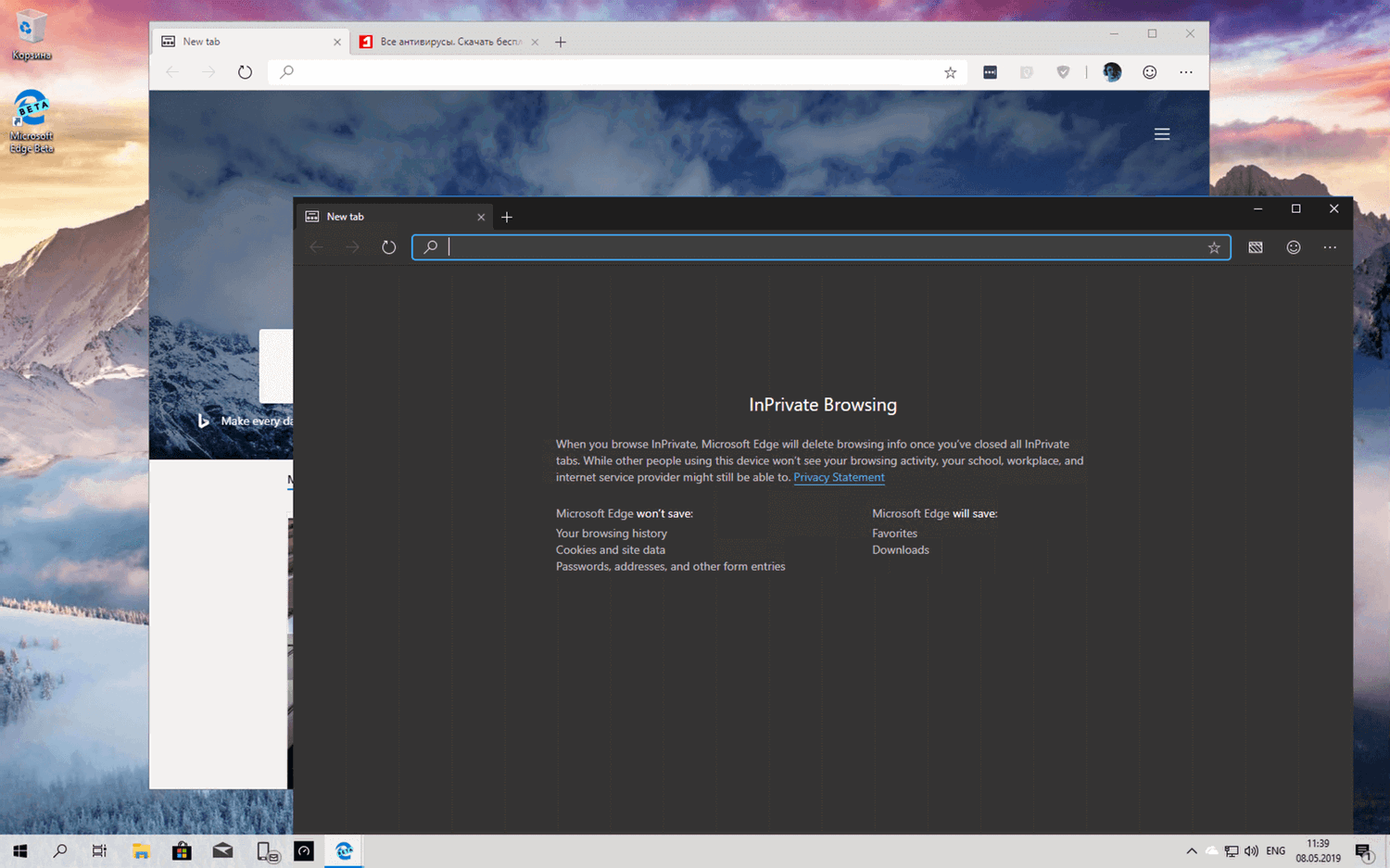Click the address bar of the background Edge window
The height and width of the screenshot is (868, 1390).
pyautogui.click(x=617, y=72)
